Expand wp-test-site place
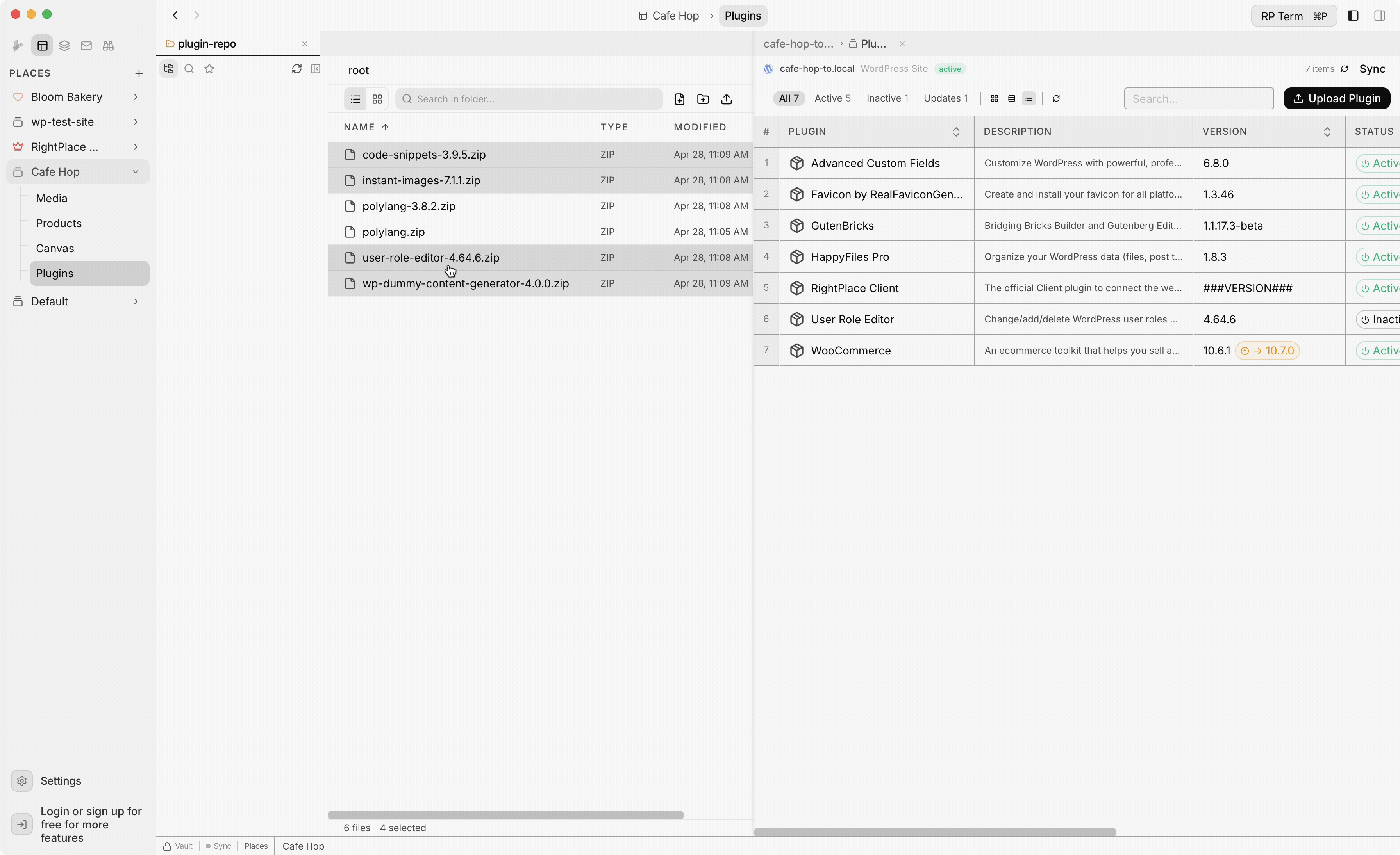 (136, 122)
